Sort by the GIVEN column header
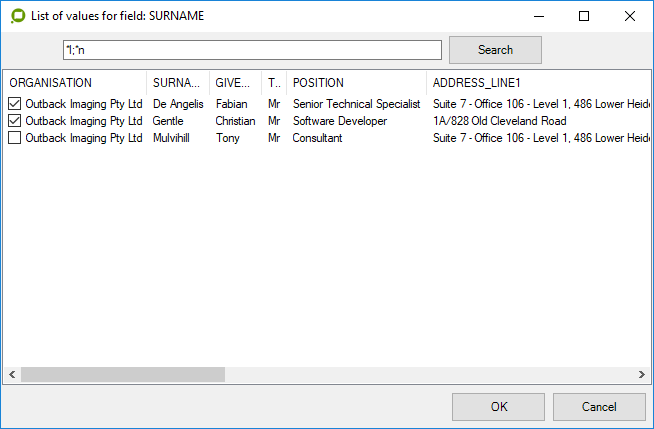The width and height of the screenshot is (654, 429). click(234, 83)
